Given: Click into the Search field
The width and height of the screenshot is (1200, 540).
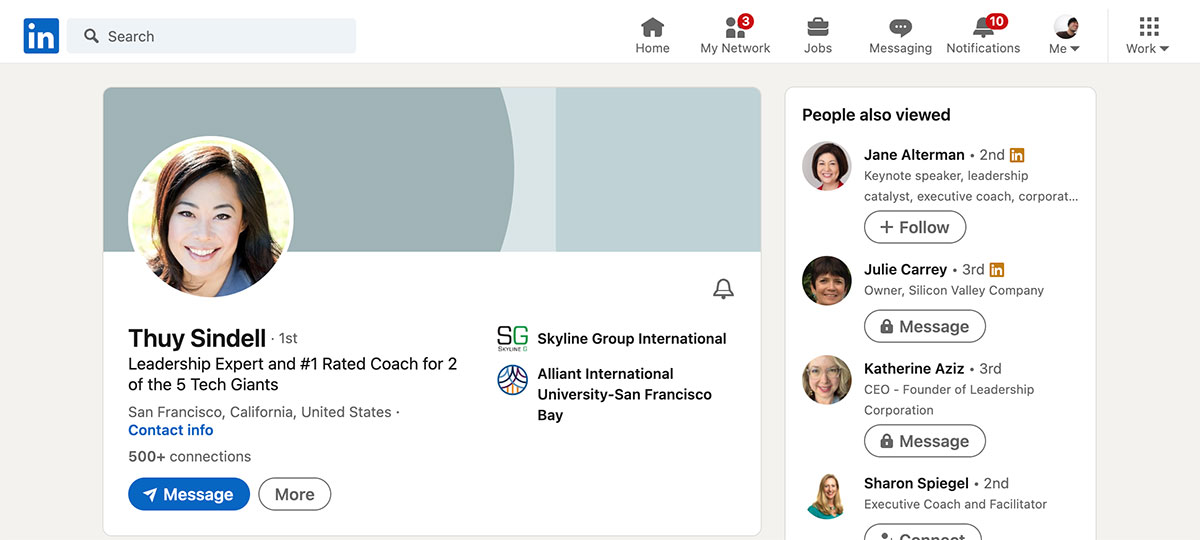Looking at the screenshot, I should (211, 36).
